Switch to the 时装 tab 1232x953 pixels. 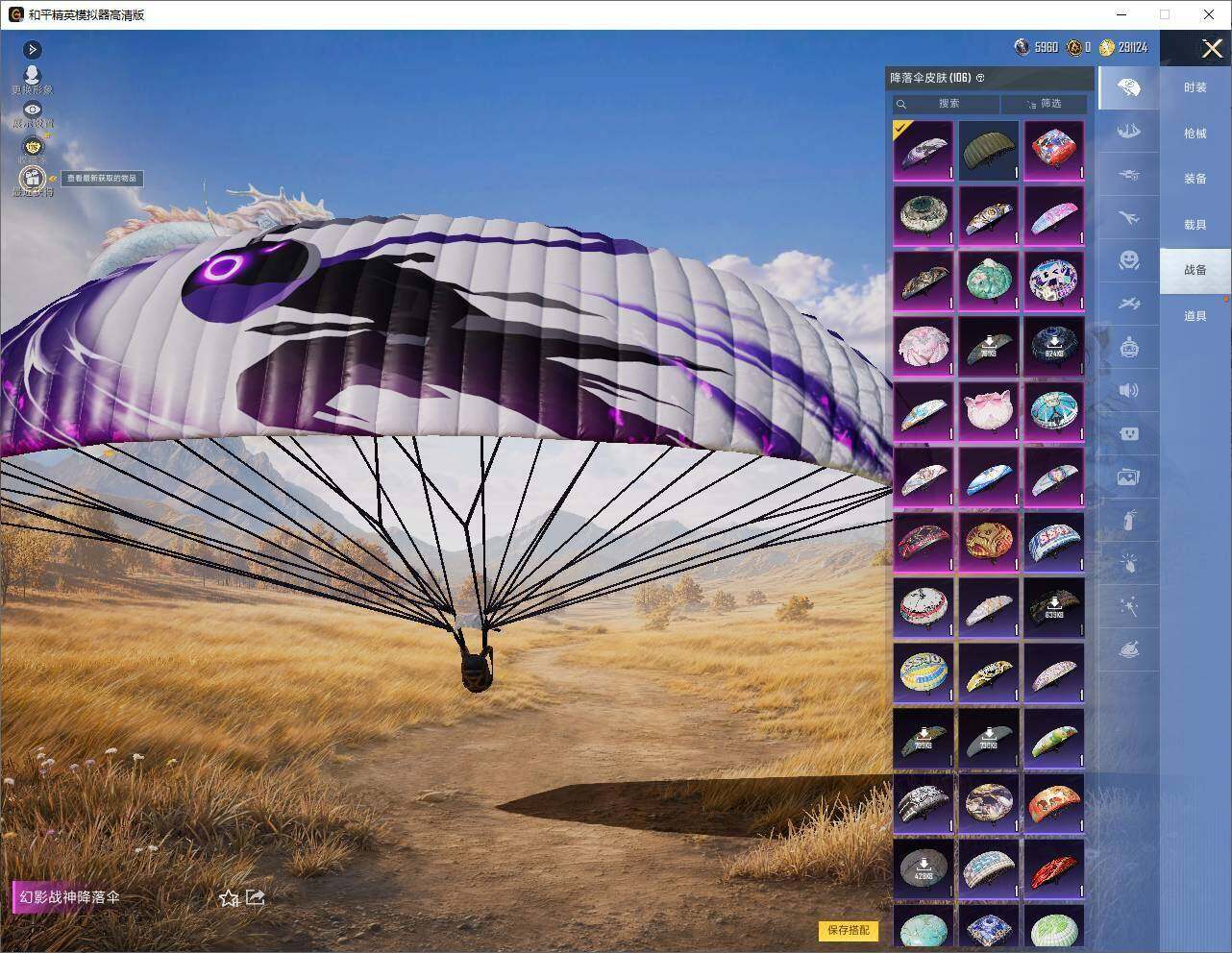[x=1195, y=87]
